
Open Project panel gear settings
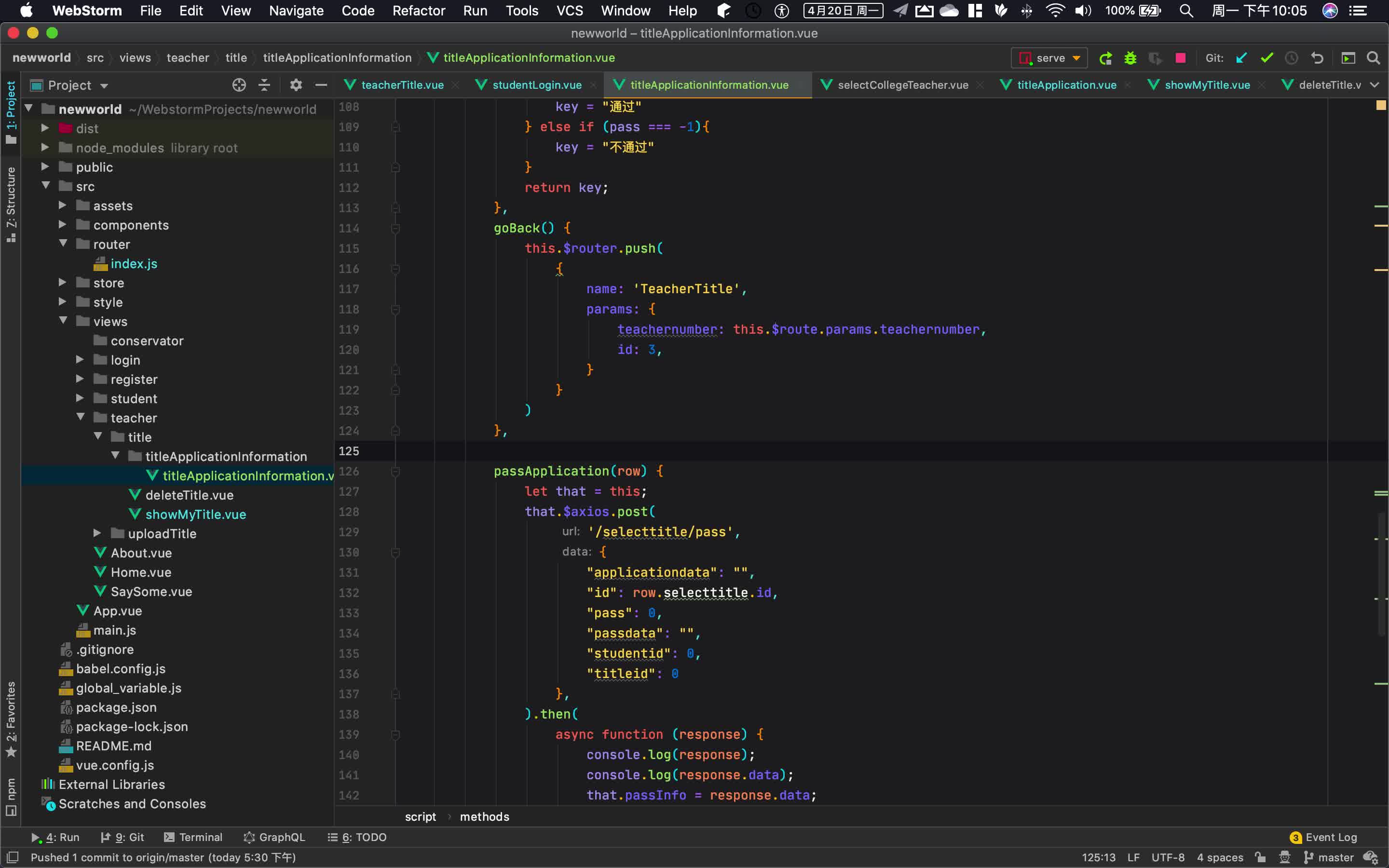coord(296,85)
